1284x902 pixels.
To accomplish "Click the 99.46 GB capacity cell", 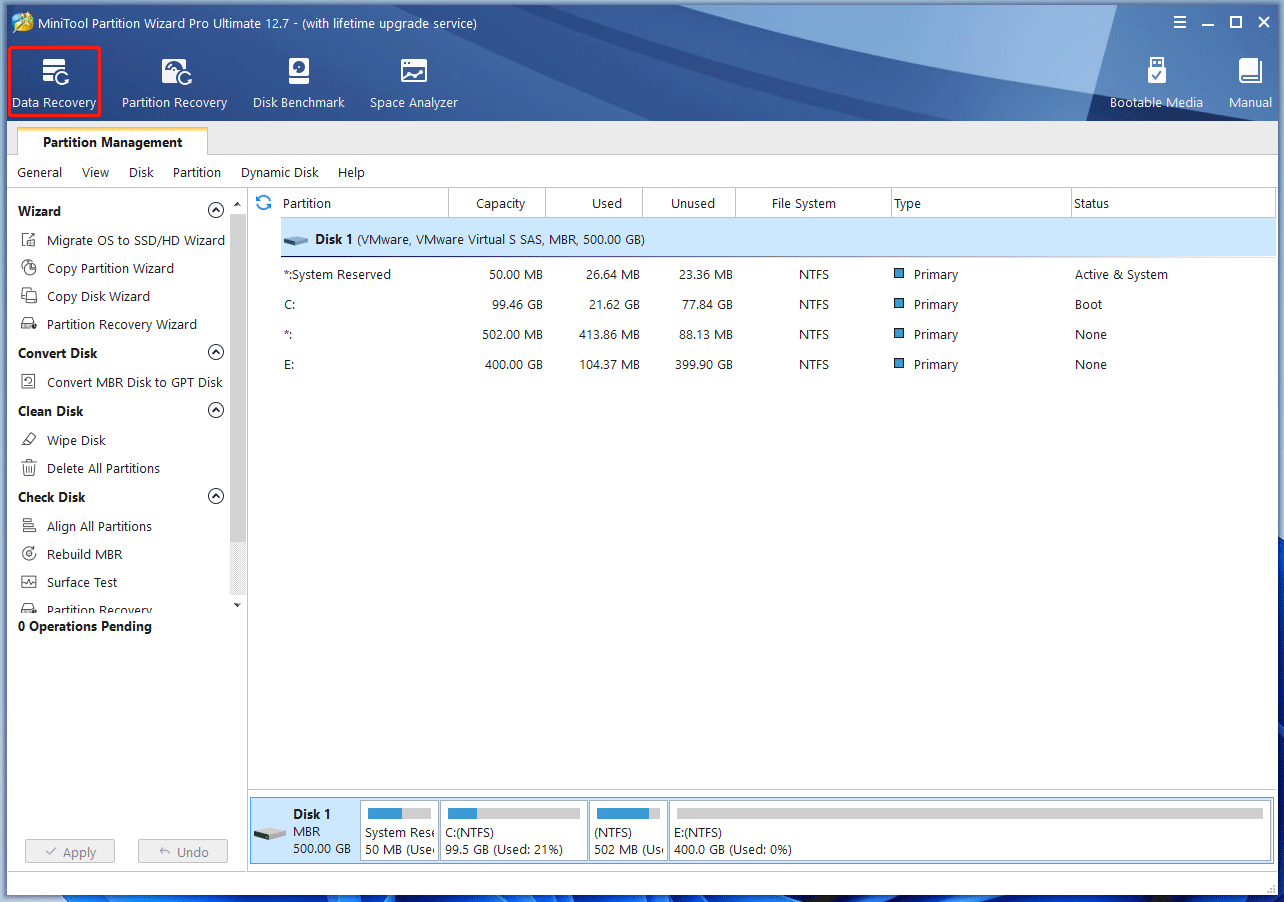I will [x=517, y=304].
